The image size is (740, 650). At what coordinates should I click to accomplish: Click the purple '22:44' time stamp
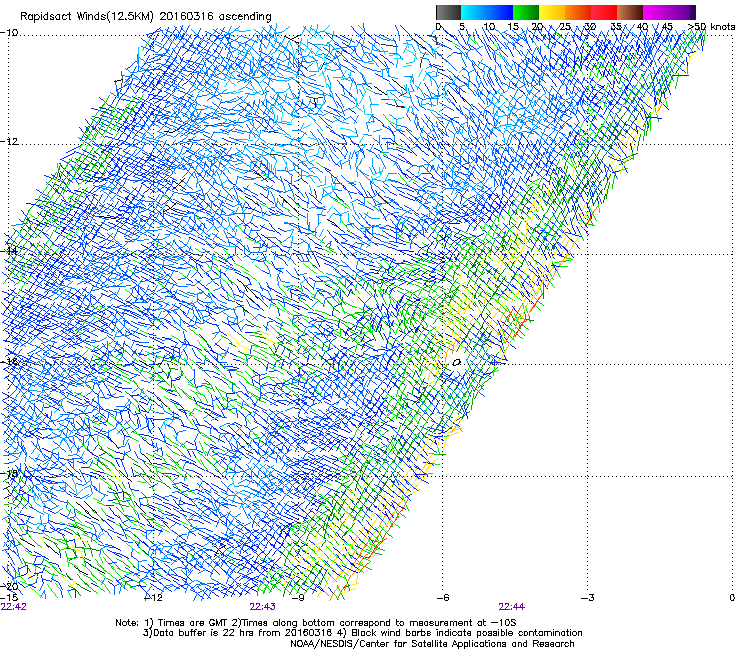512,607
